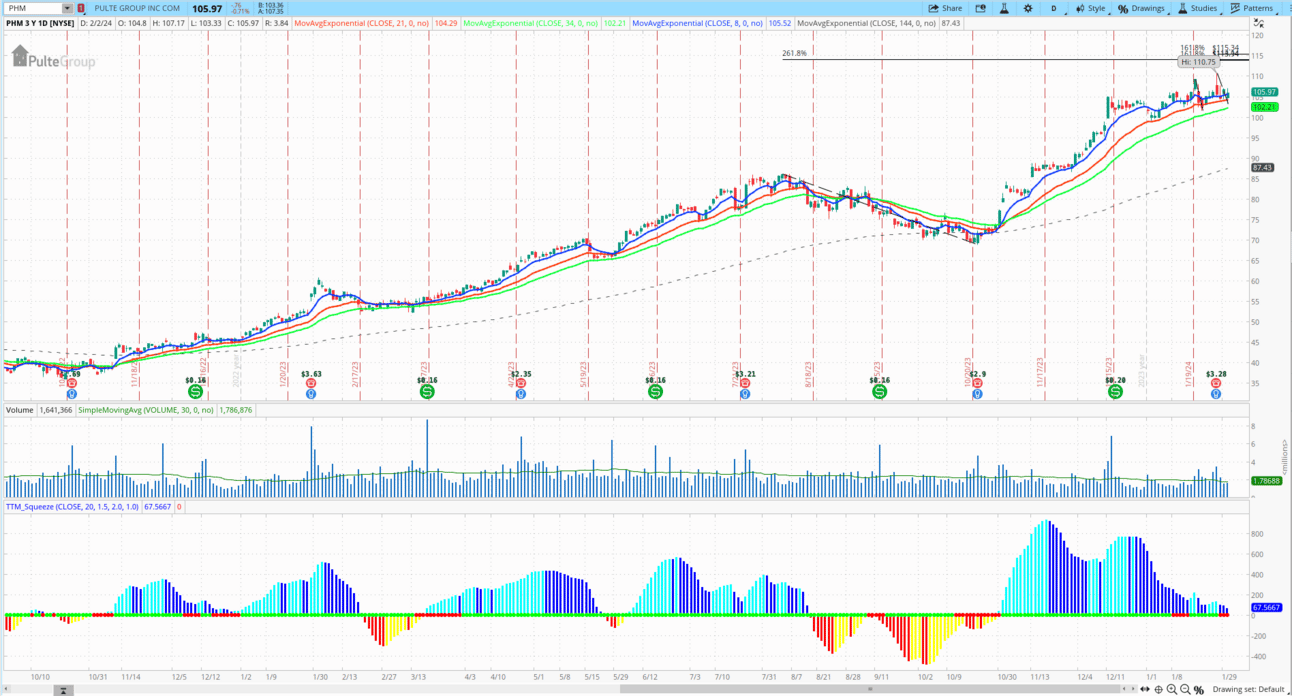Open the Studies menu
This screenshot has height=696, width=1292.
[1198, 8]
